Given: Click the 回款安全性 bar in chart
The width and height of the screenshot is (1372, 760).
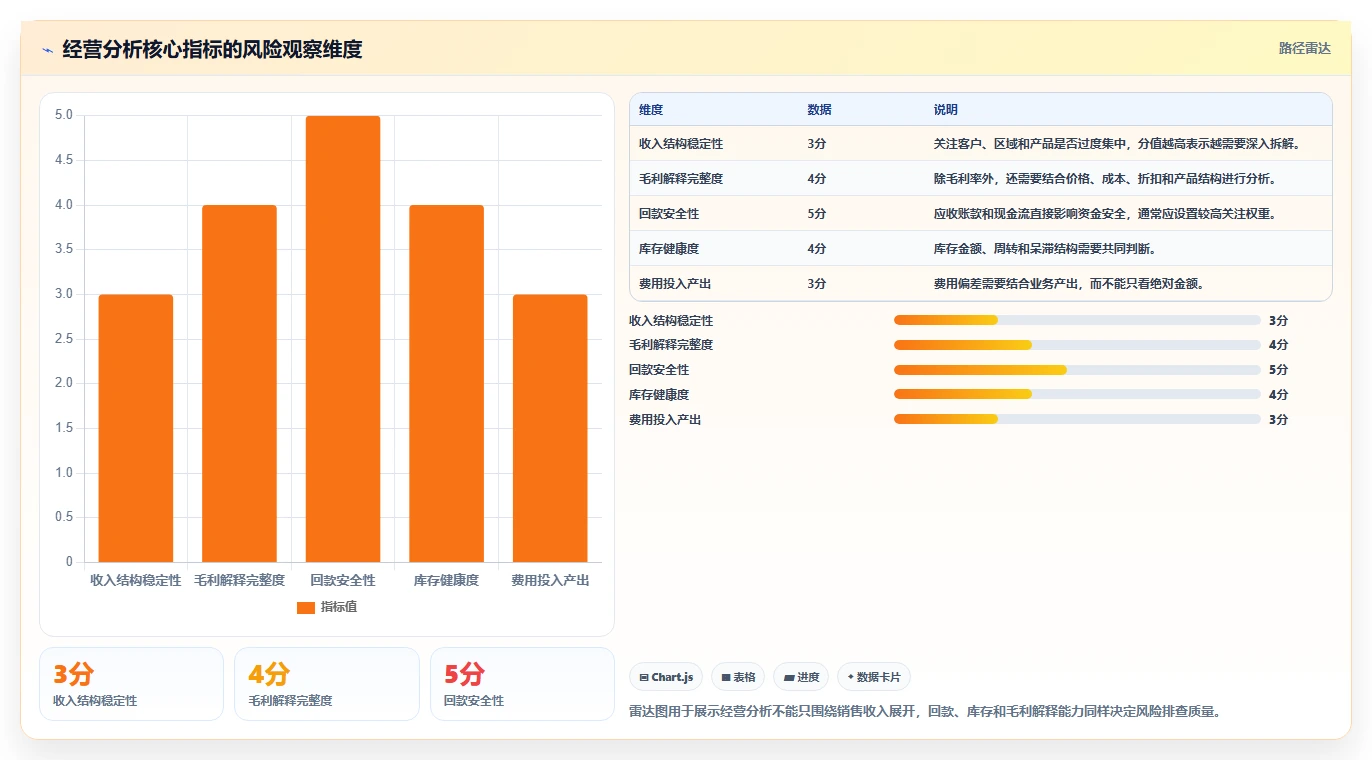Looking at the screenshot, I should [x=343, y=339].
